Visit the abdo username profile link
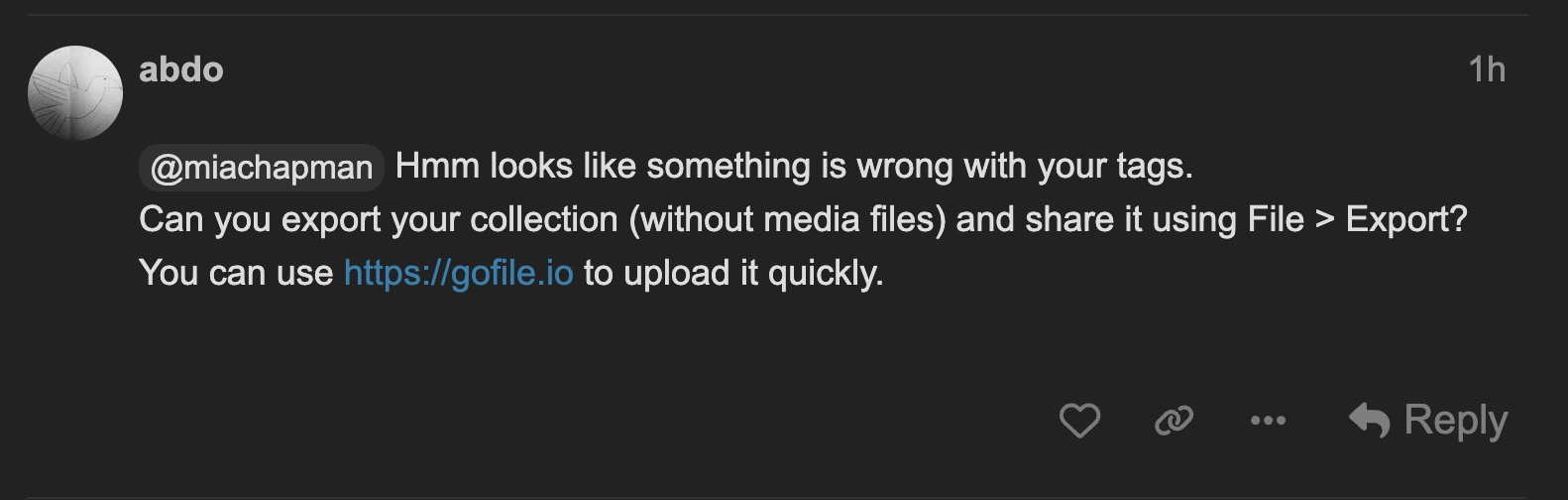This screenshot has height=500, width=1568. click(x=181, y=69)
